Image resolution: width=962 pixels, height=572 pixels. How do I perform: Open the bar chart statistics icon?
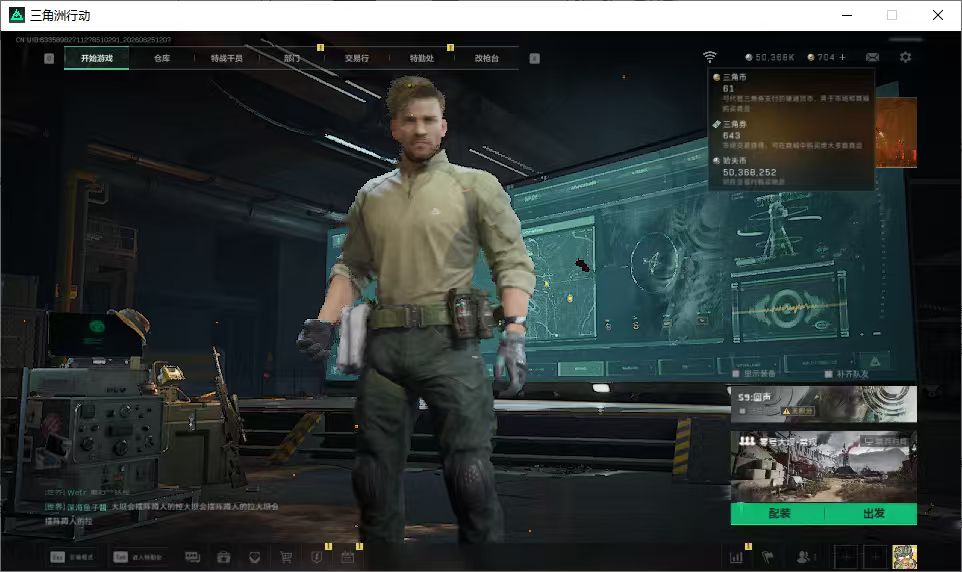coord(736,557)
